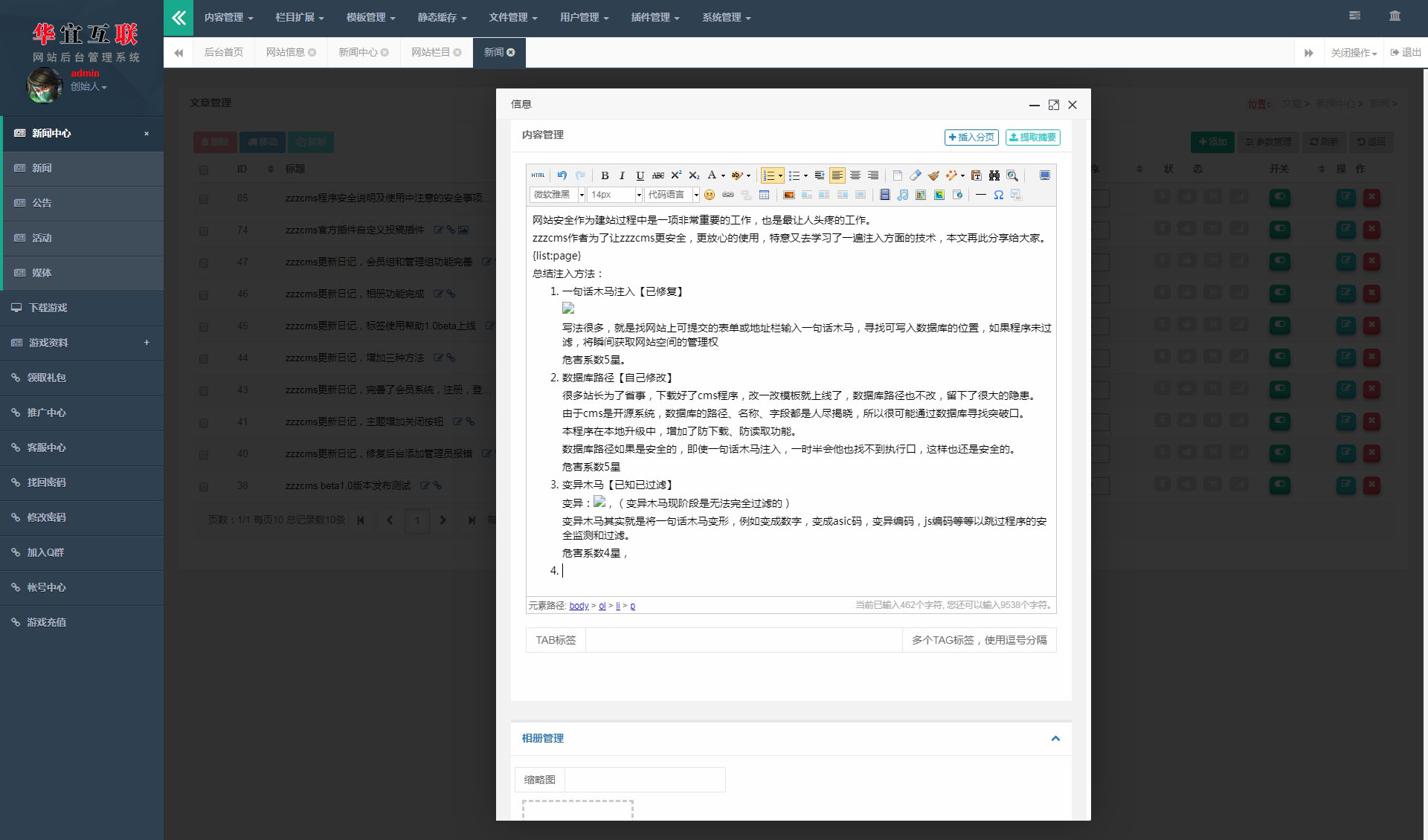Tick checkbox for article ID 85 row
The image size is (1428, 840).
[x=204, y=199]
